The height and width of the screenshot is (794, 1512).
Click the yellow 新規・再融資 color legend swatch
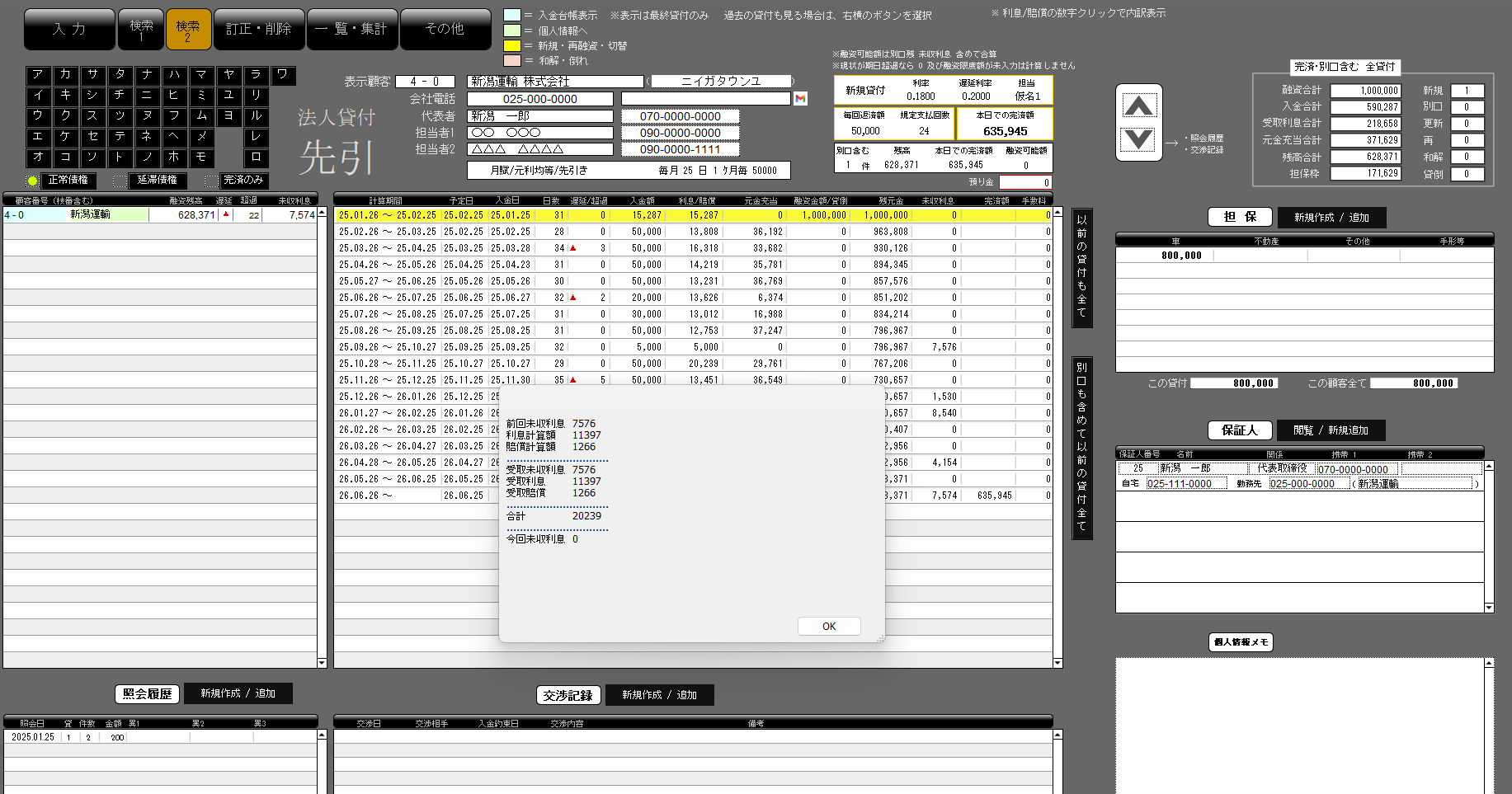tap(512, 45)
